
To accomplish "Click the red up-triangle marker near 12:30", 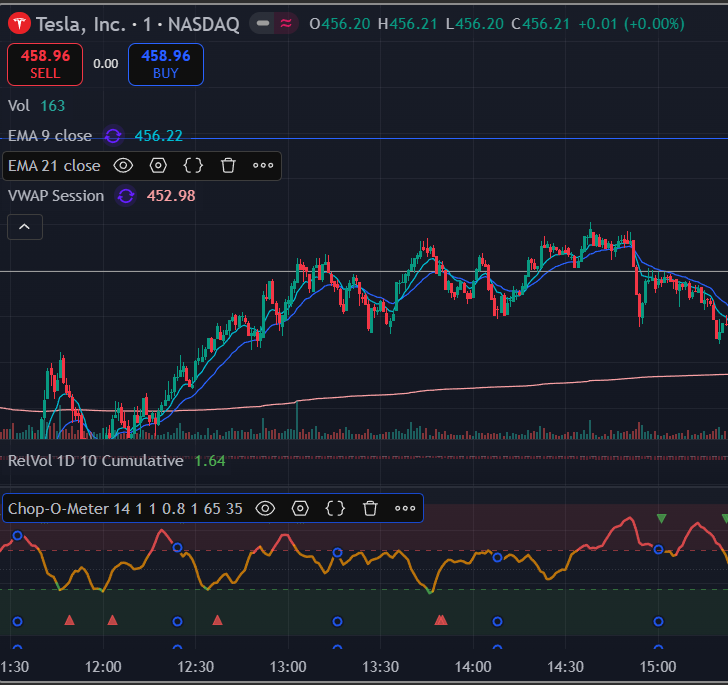I will [217, 620].
